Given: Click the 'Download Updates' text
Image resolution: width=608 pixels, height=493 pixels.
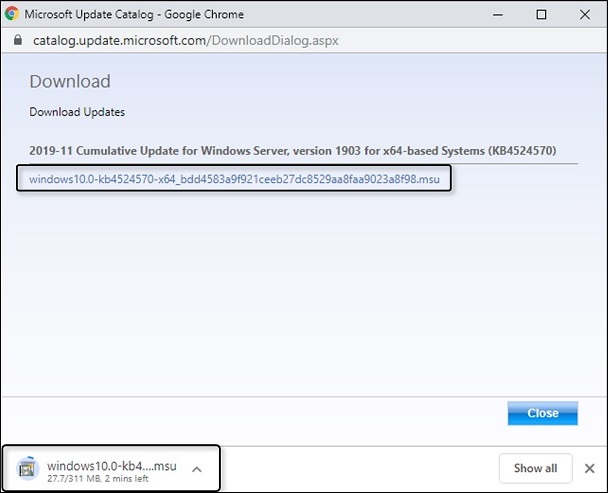Looking at the screenshot, I should (x=77, y=112).
